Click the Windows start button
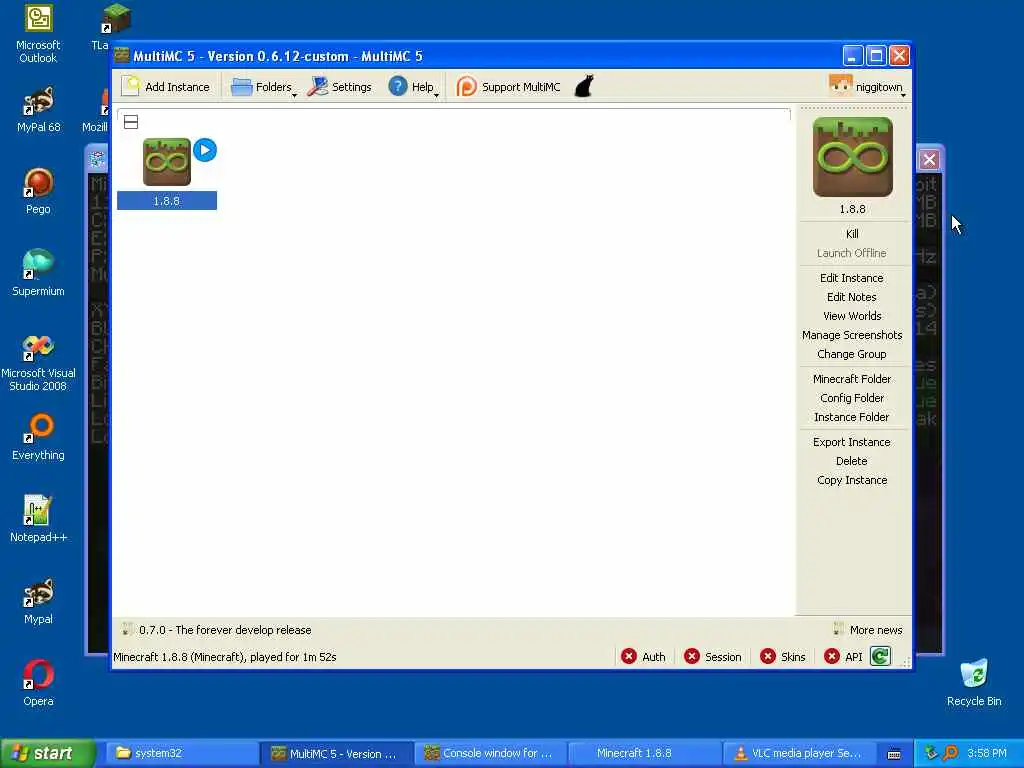The image size is (1024, 768). [48, 753]
